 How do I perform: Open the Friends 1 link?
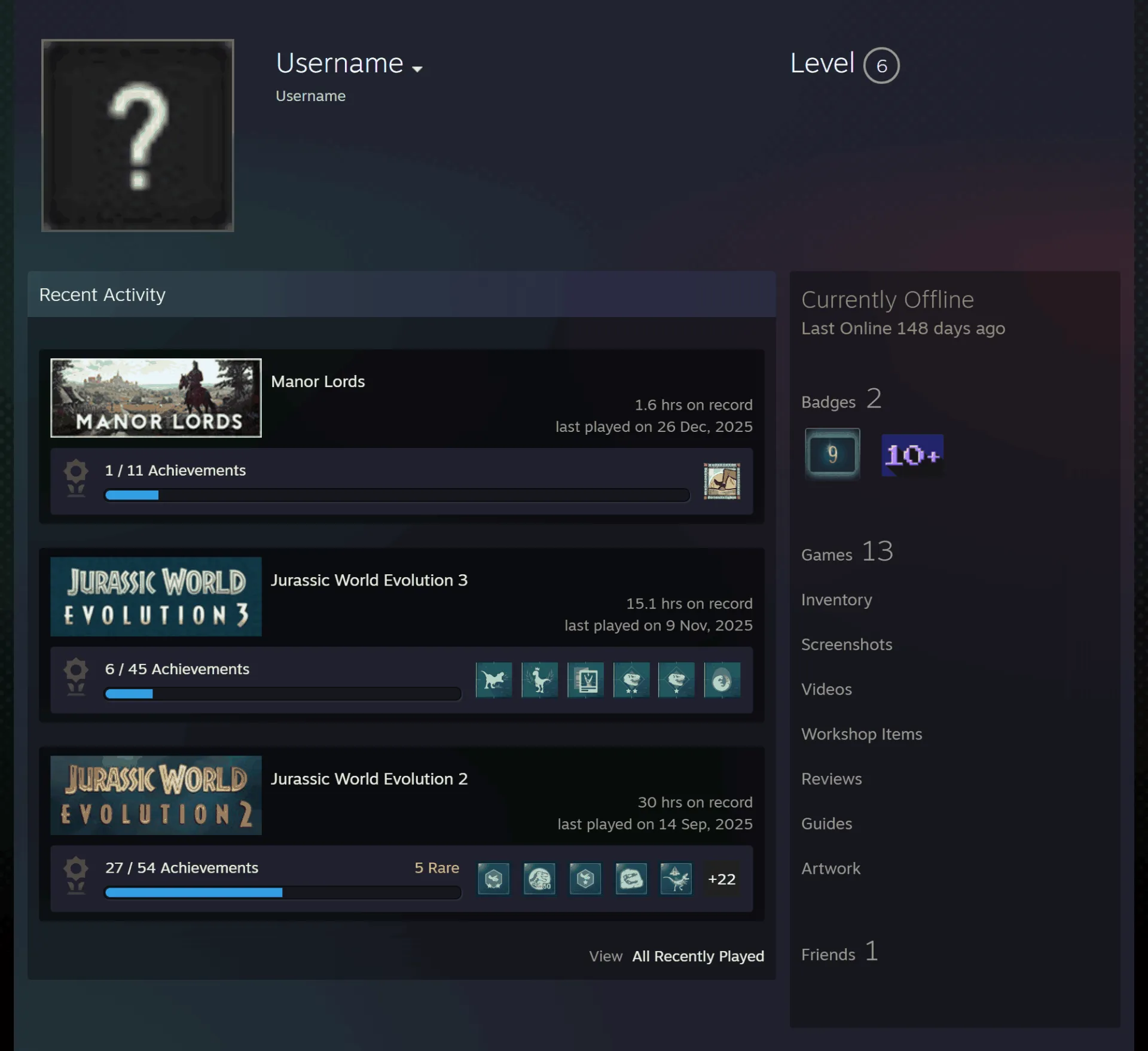click(x=839, y=952)
